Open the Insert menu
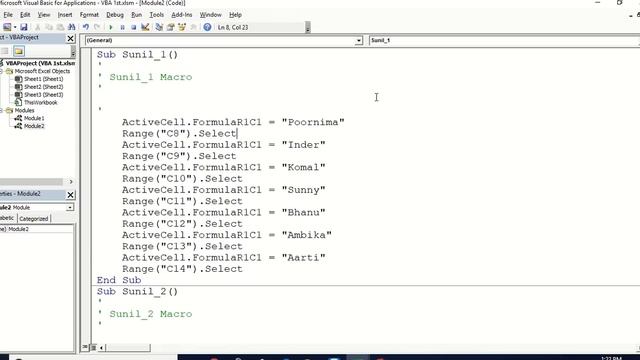Viewport: 640px width, 360px height. [x=64, y=15]
